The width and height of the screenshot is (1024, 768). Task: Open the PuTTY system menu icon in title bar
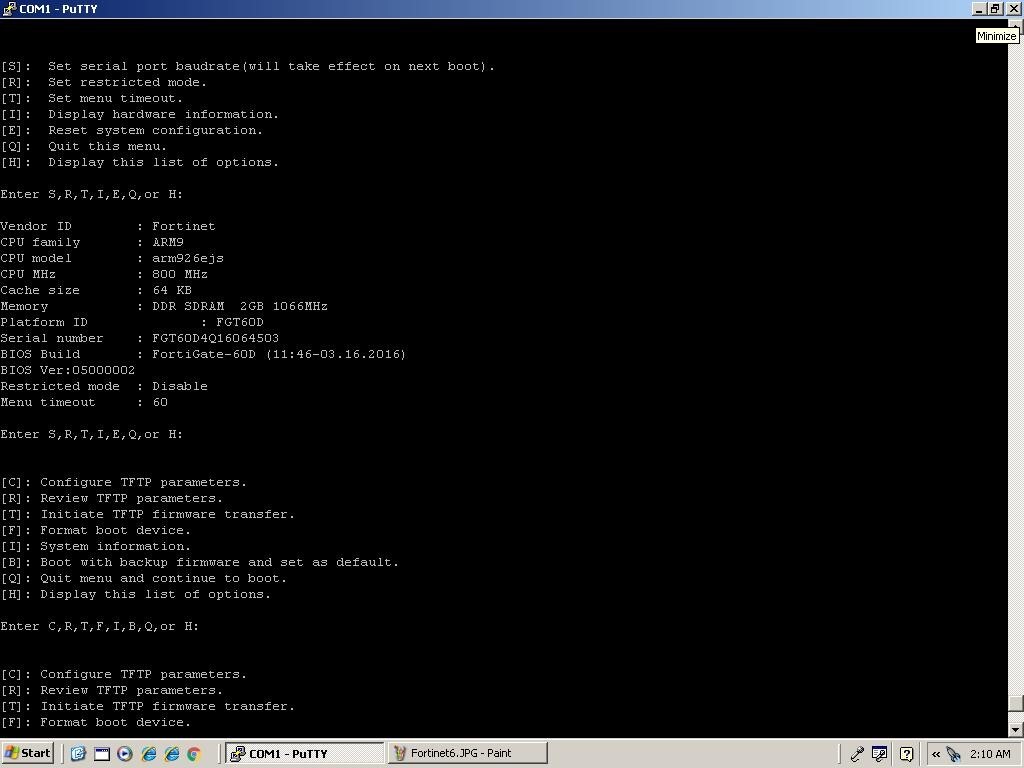(x=9, y=8)
